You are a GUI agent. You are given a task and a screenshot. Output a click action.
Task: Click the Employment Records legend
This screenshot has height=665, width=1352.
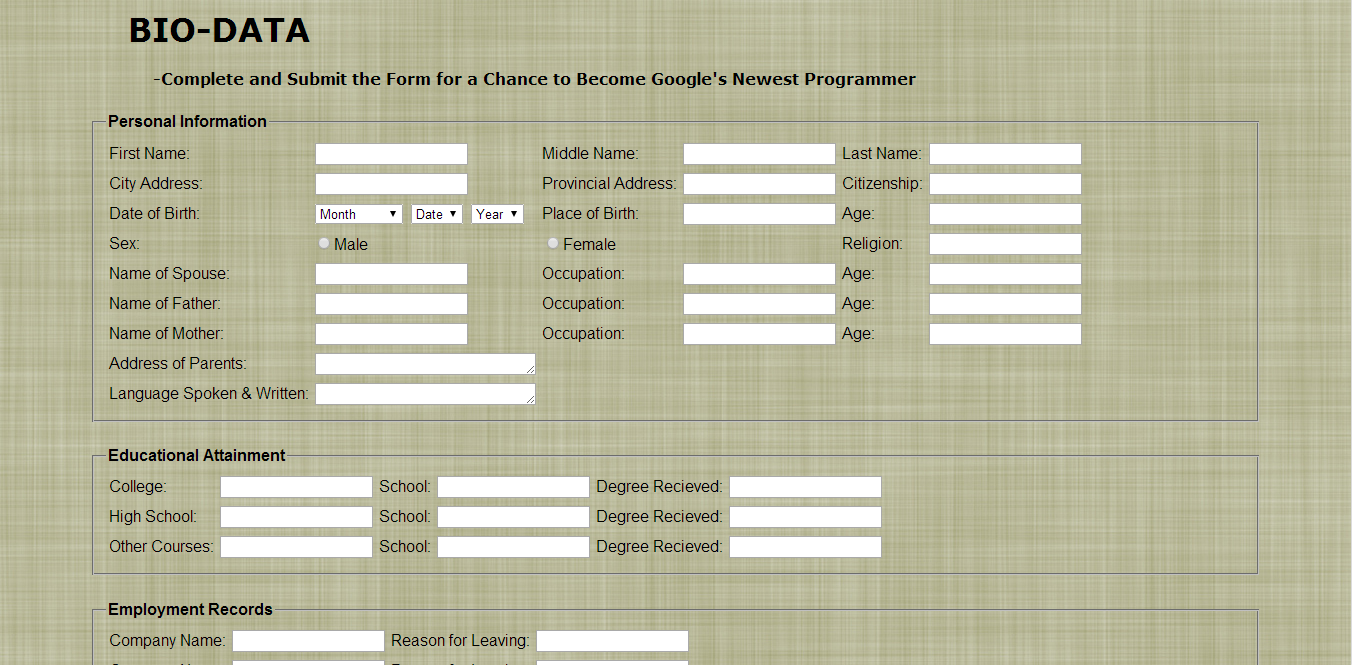190,609
